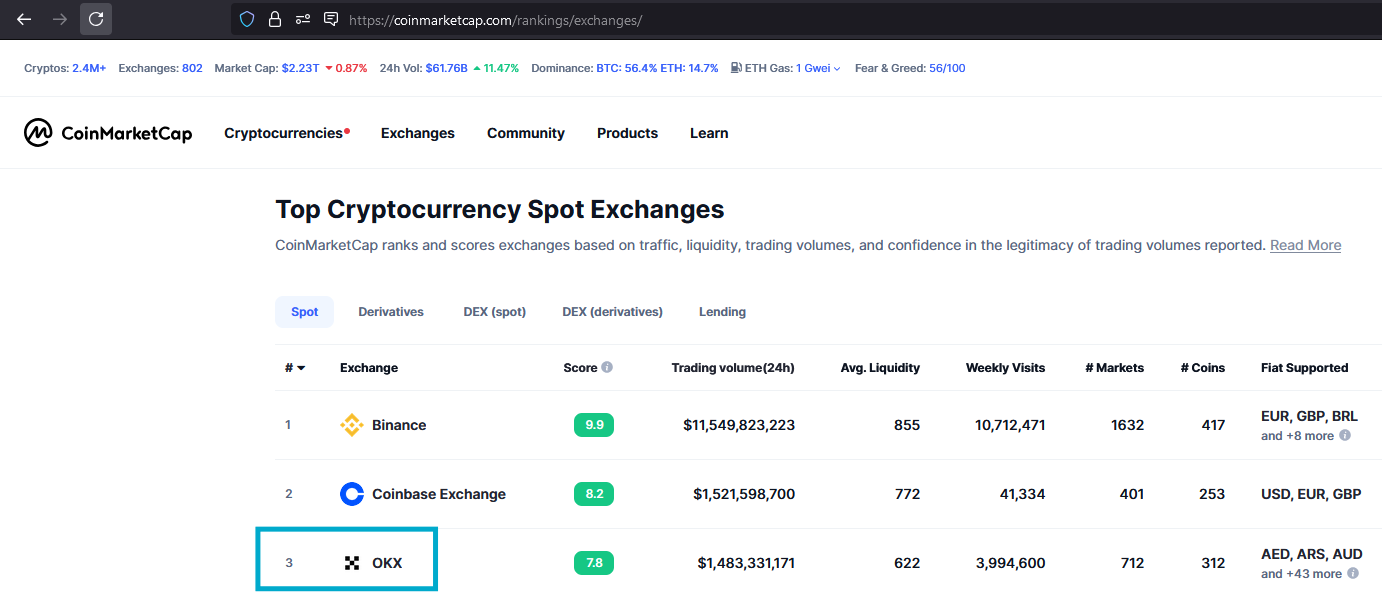Open the Products menu
The height and width of the screenshot is (596, 1382).
627,133
